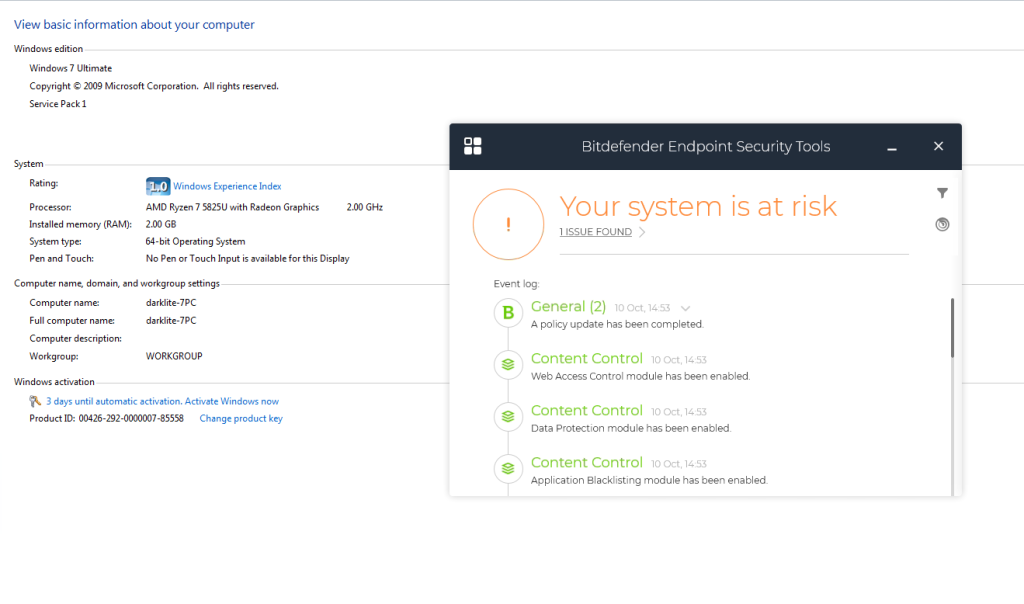The image size is (1024, 604).
Task: Select the Change product key link
Action: [x=241, y=418]
